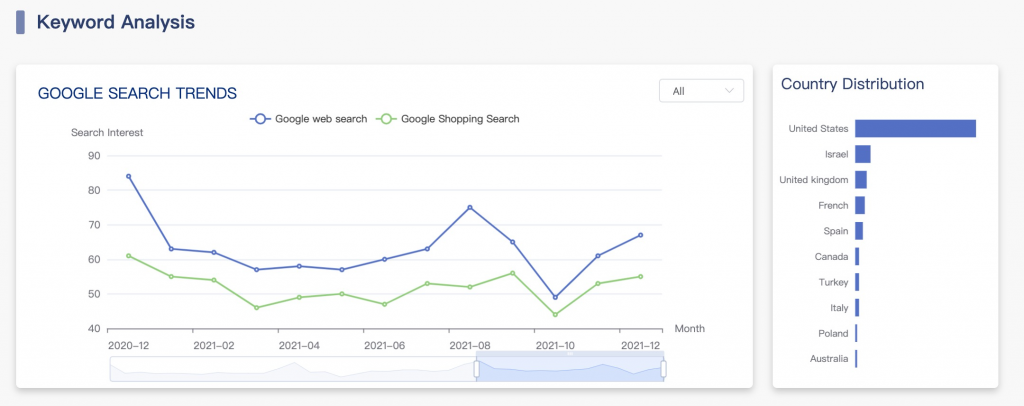The width and height of the screenshot is (1024, 406).
Task: Click shopping search low point at 2021-10
Action: (x=555, y=315)
